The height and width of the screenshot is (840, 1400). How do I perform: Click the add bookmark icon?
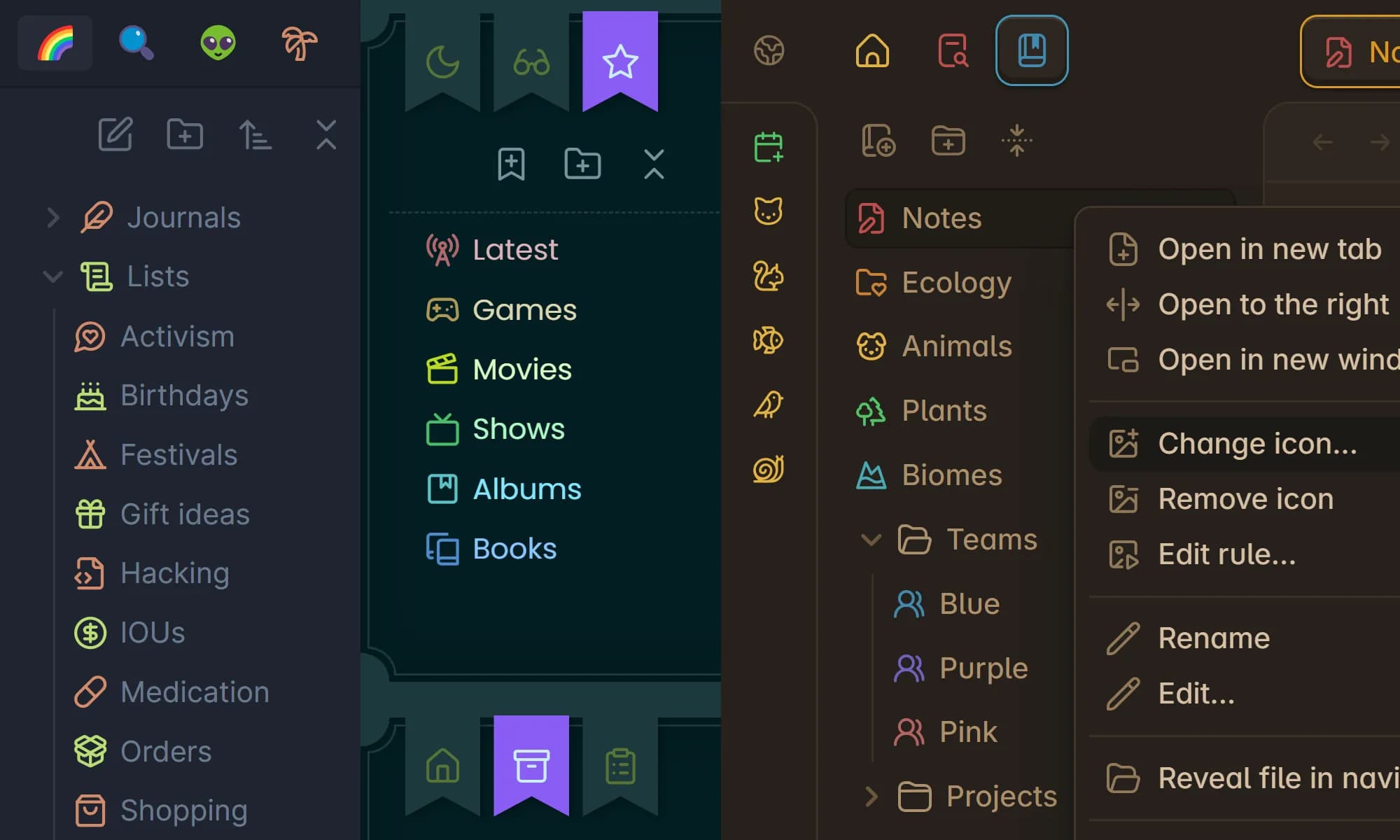pyautogui.click(x=511, y=164)
